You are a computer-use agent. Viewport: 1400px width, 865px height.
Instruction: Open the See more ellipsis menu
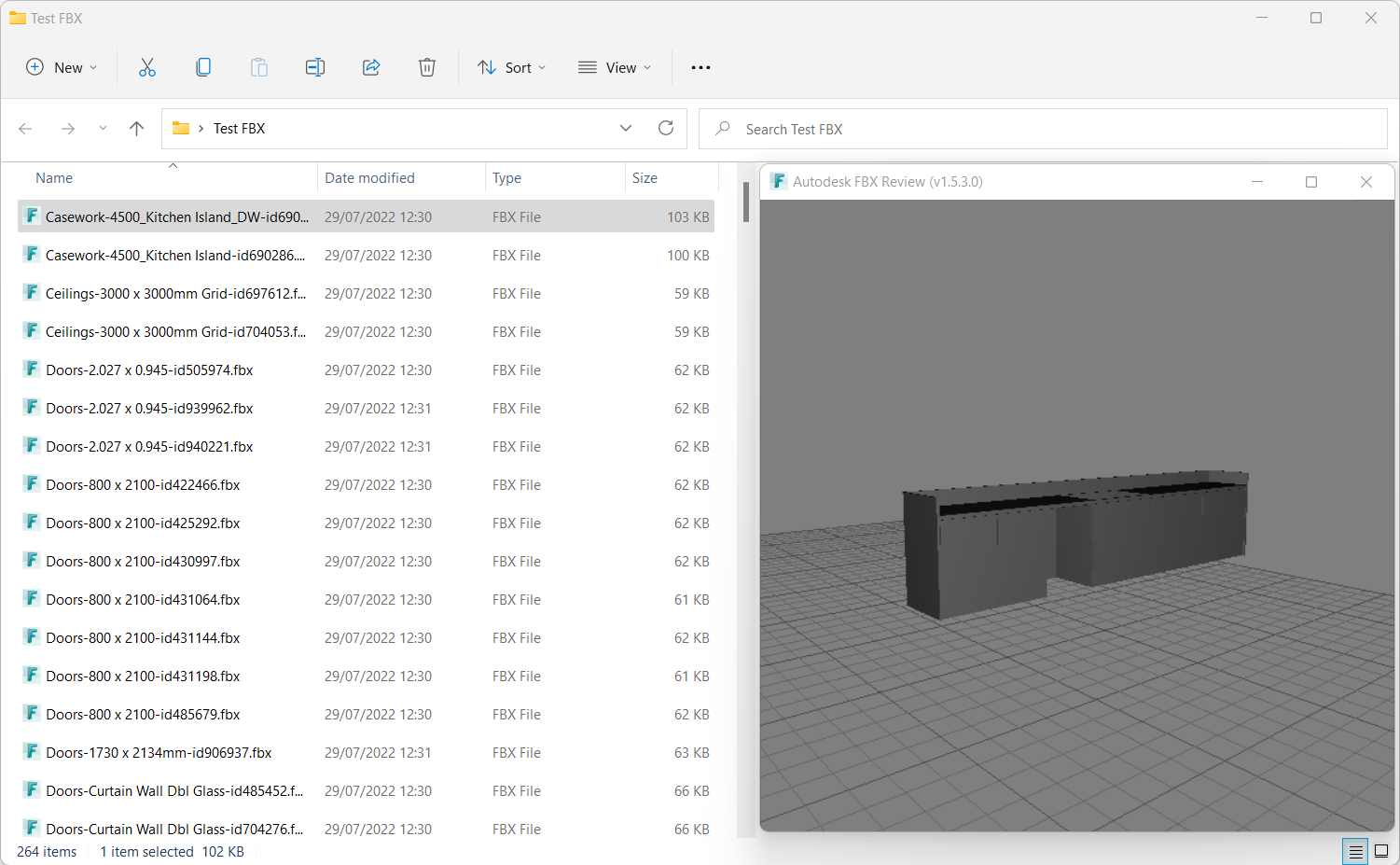700,67
